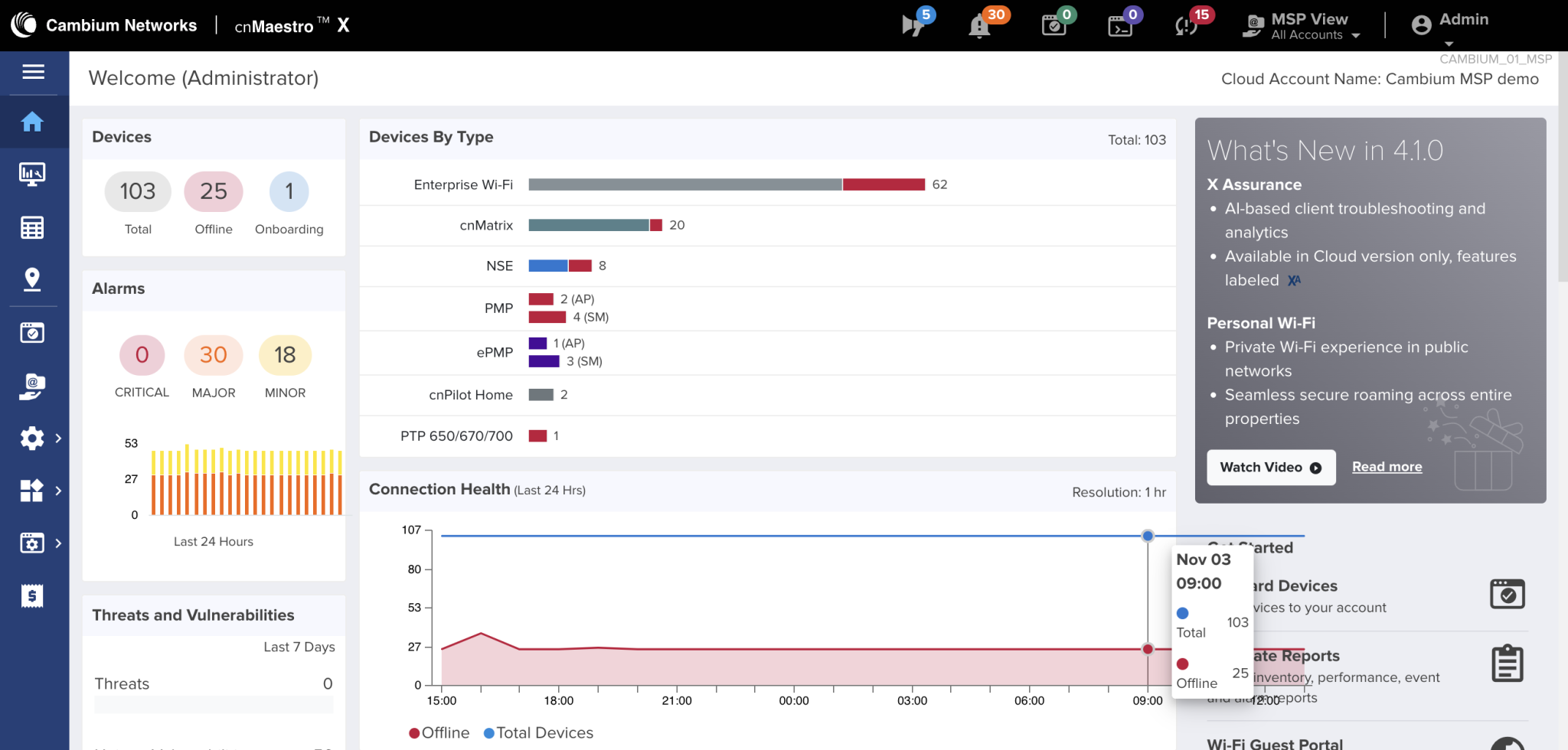Open the Read more link about 4.1.0
This screenshot has width=1568, height=750.
1387,466
